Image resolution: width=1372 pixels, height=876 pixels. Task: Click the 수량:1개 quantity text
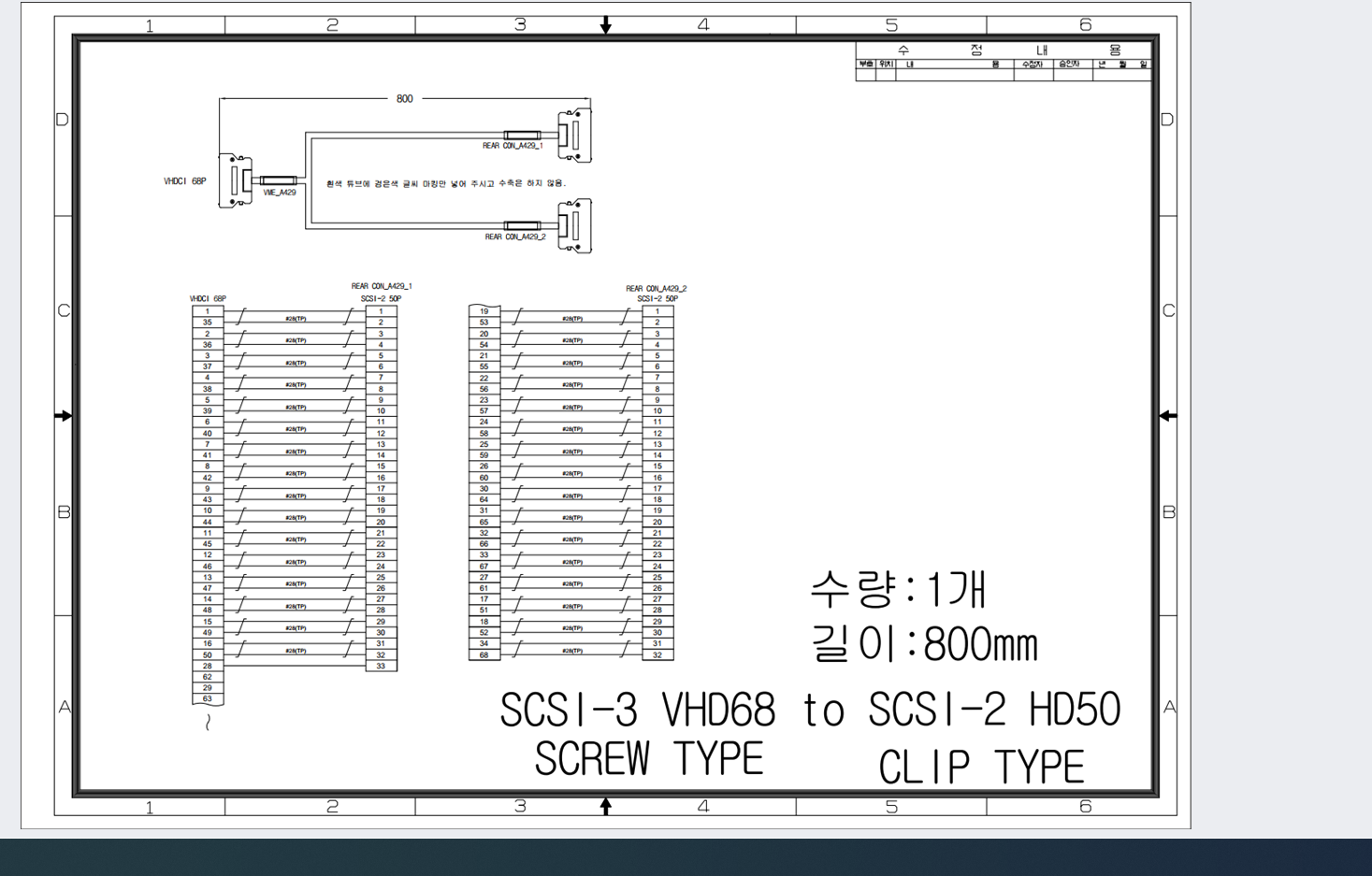pyautogui.click(x=898, y=589)
